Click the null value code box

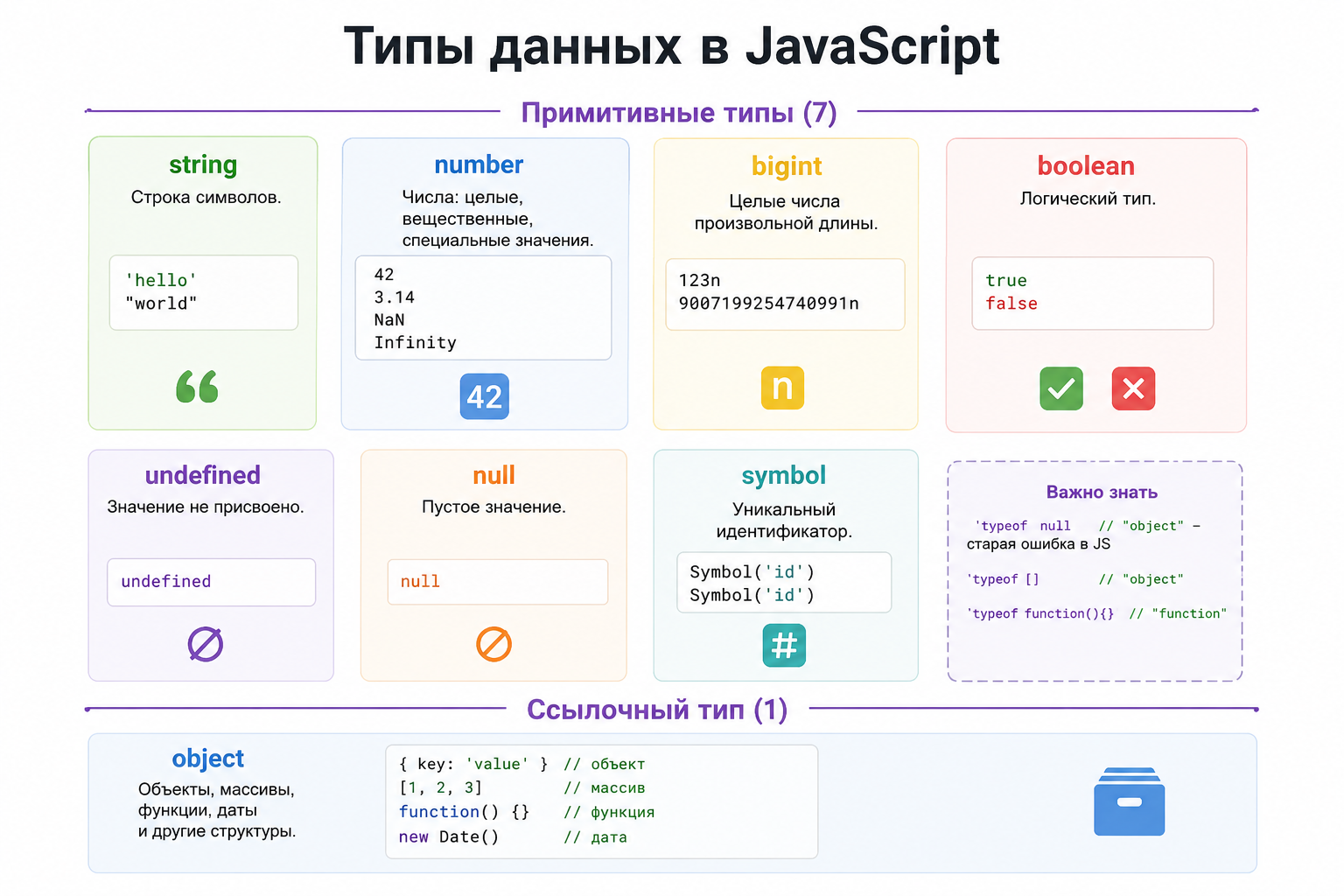coord(498,582)
